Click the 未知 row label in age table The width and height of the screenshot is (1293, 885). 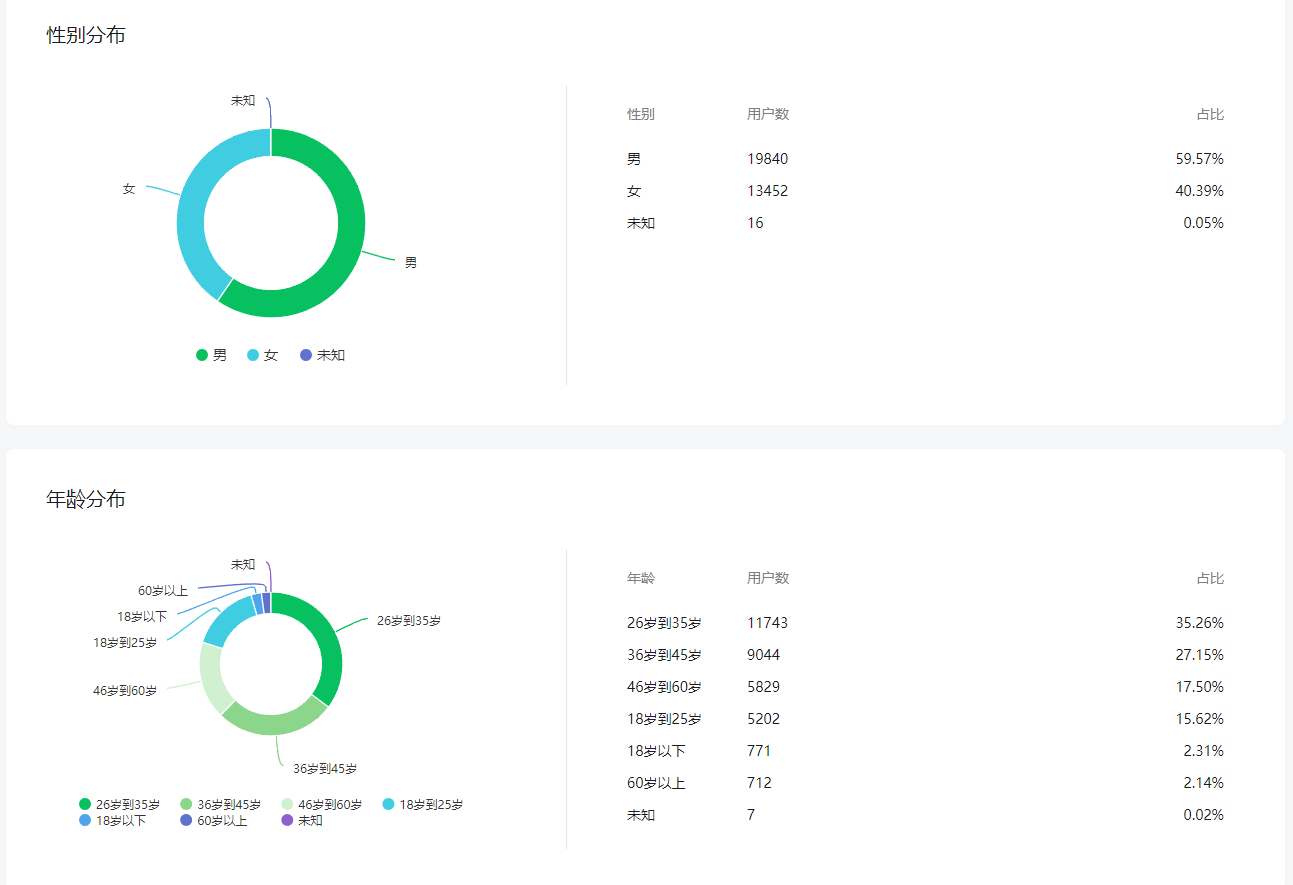click(641, 815)
